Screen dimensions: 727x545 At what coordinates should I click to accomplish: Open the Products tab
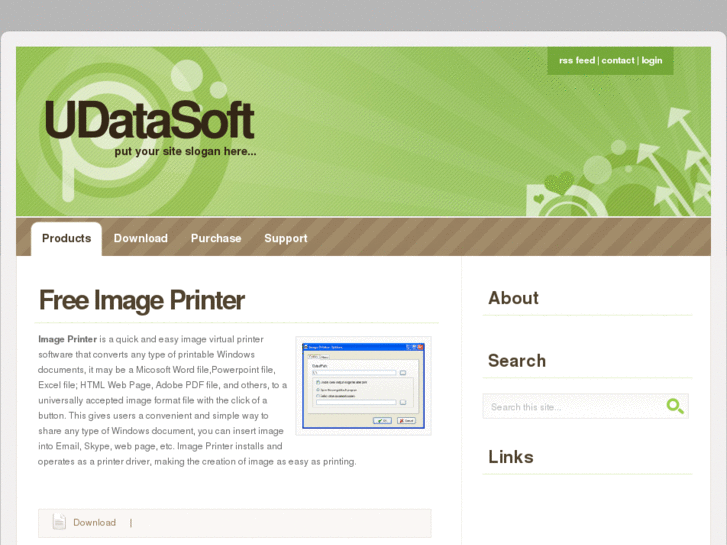[66, 238]
